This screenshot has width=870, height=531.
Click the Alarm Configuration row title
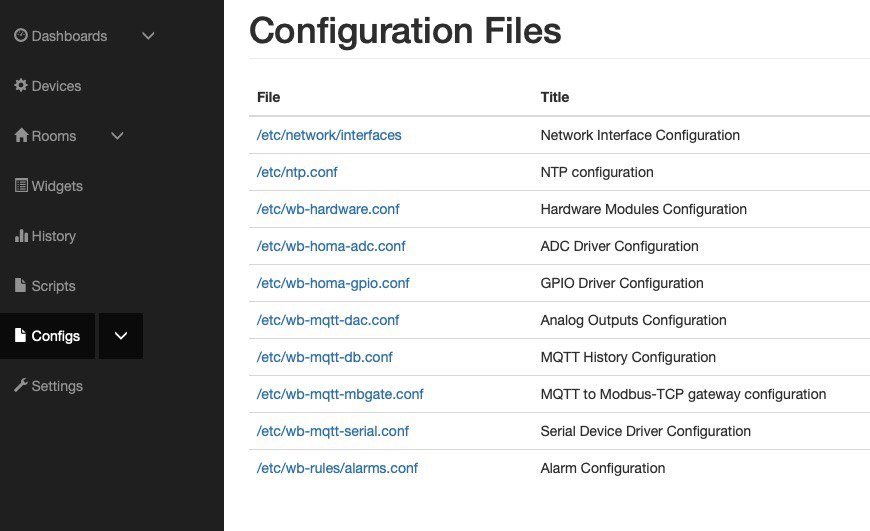click(x=603, y=468)
